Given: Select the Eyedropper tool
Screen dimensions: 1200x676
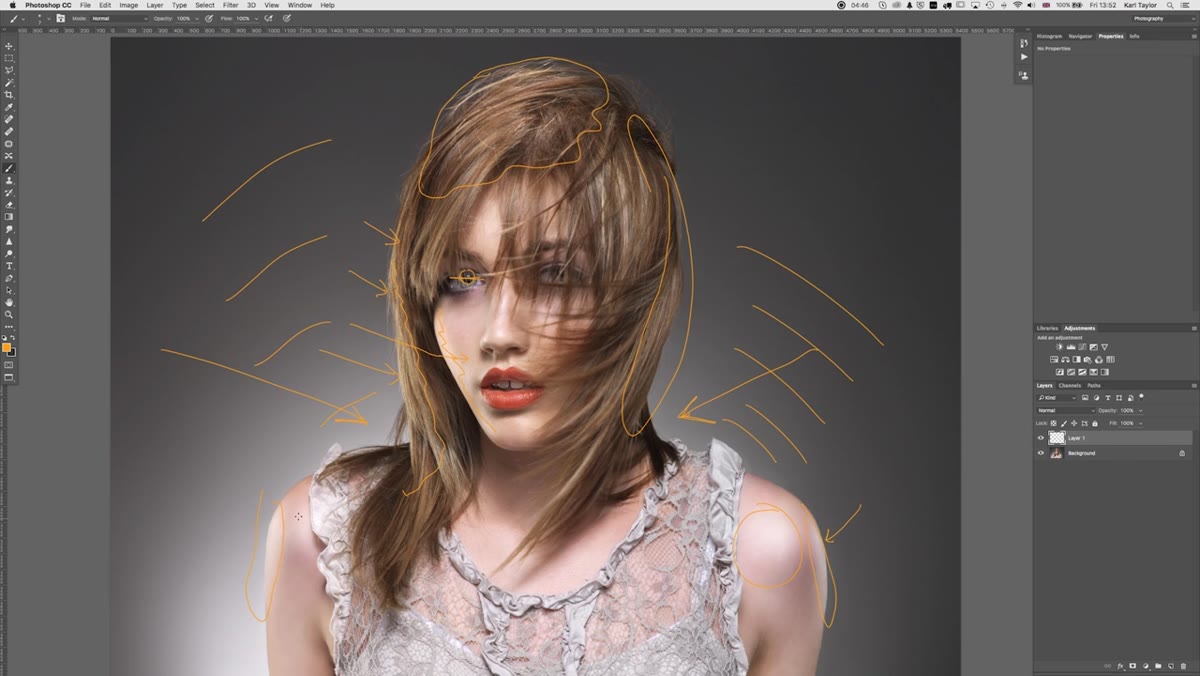Looking at the screenshot, I should click(9, 107).
